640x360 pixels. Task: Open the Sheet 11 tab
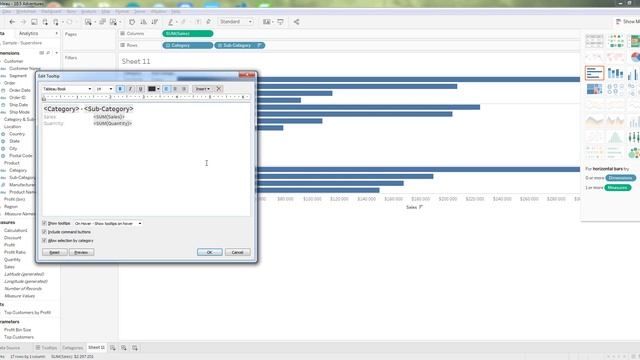coord(96,347)
